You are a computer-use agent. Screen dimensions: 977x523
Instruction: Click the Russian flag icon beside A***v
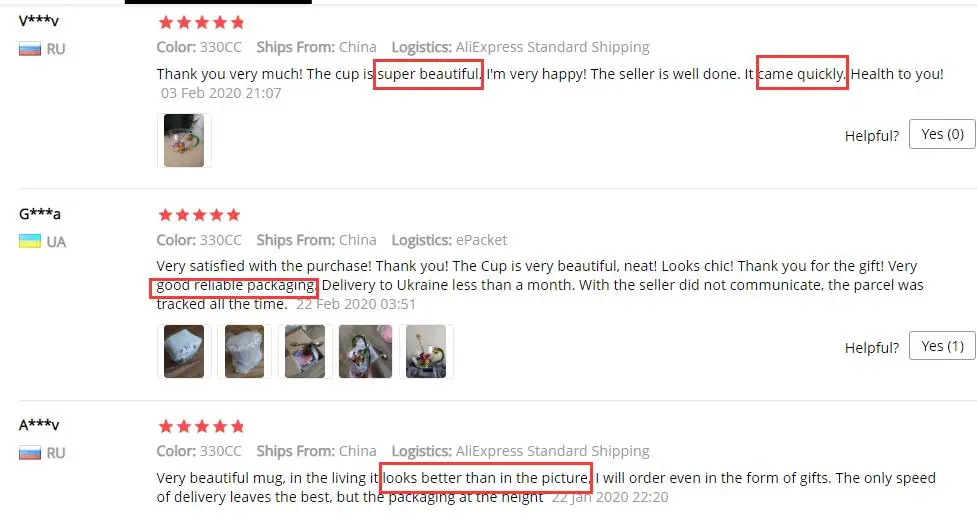click(x=30, y=453)
